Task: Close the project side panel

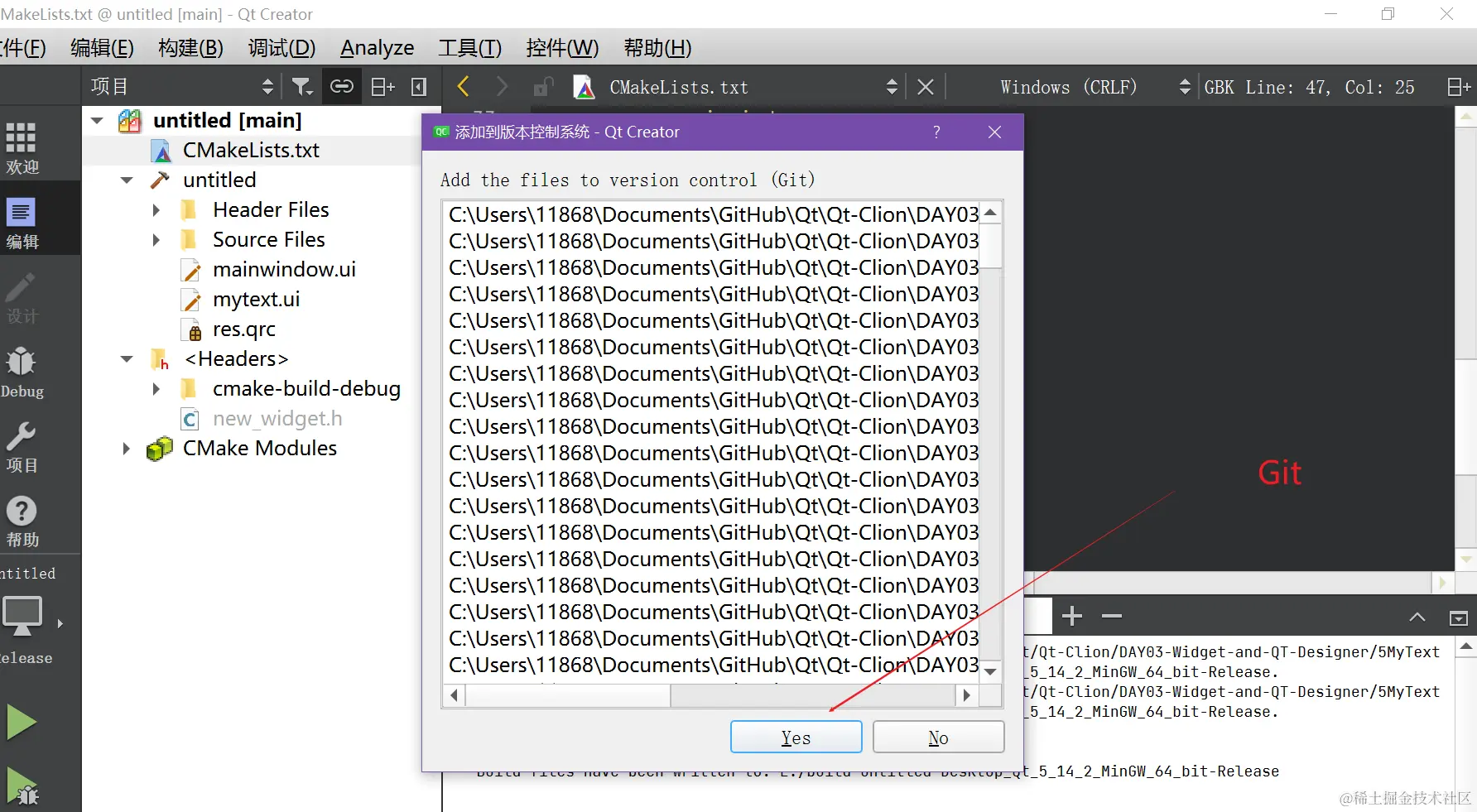Action: pos(419,86)
